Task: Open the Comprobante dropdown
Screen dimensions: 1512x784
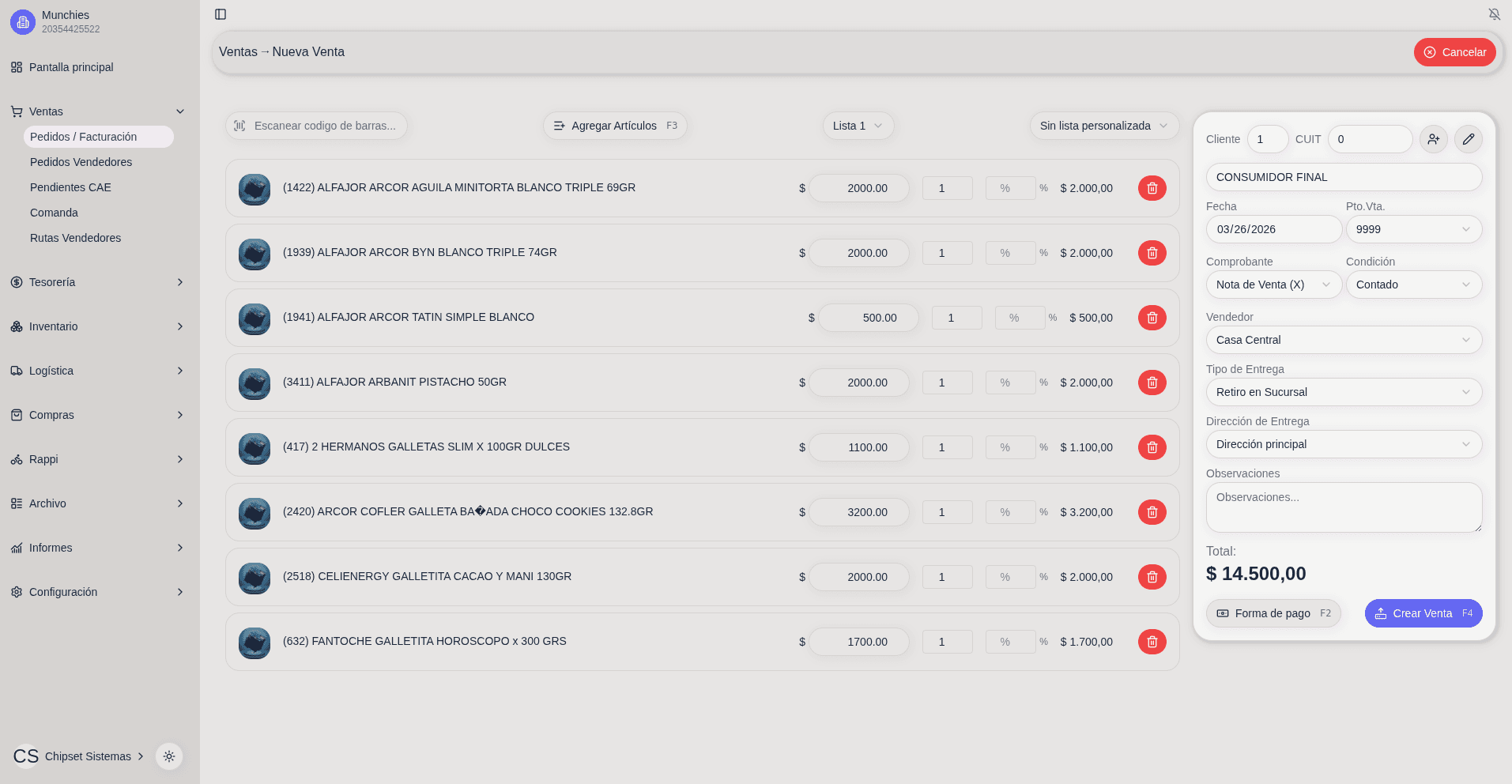Action: pyautogui.click(x=1273, y=285)
